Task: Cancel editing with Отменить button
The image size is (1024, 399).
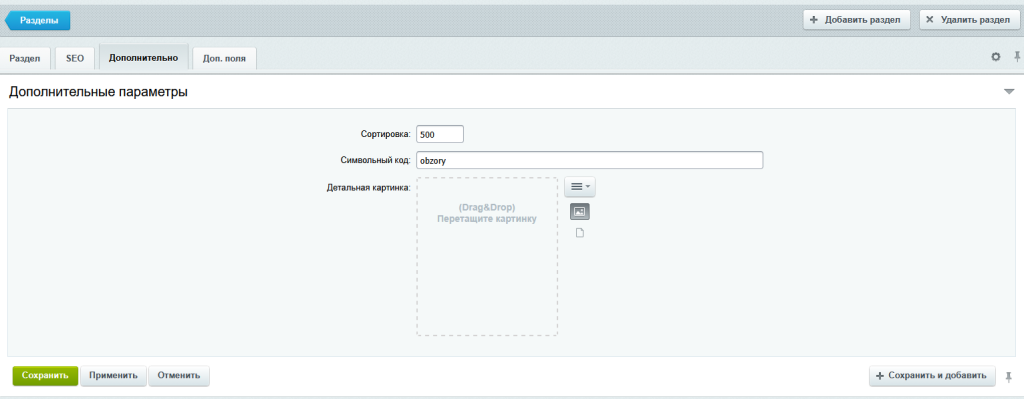Action: 179,375
